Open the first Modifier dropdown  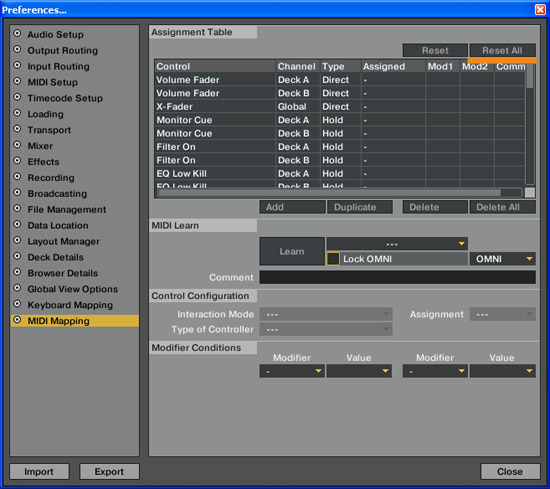(x=292, y=371)
